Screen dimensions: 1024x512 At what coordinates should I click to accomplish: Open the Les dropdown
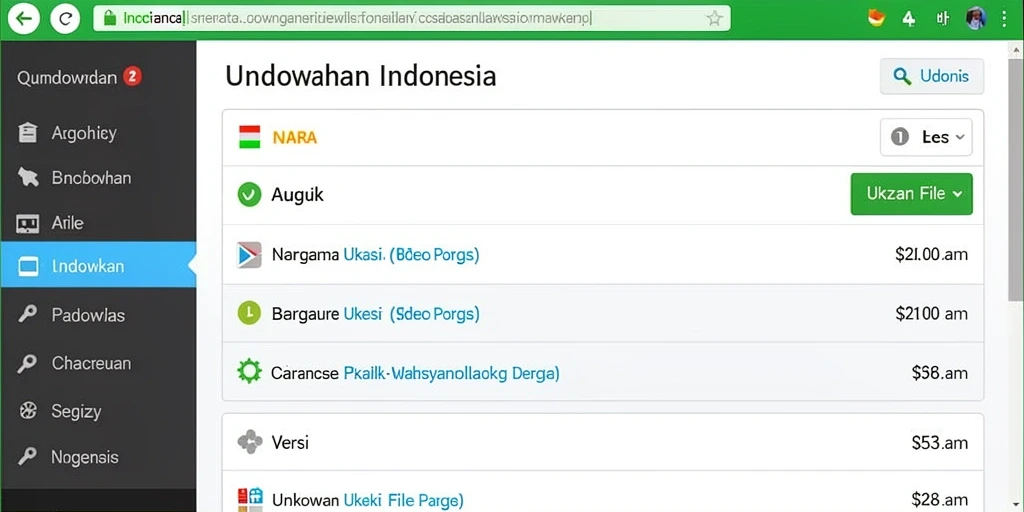926,137
